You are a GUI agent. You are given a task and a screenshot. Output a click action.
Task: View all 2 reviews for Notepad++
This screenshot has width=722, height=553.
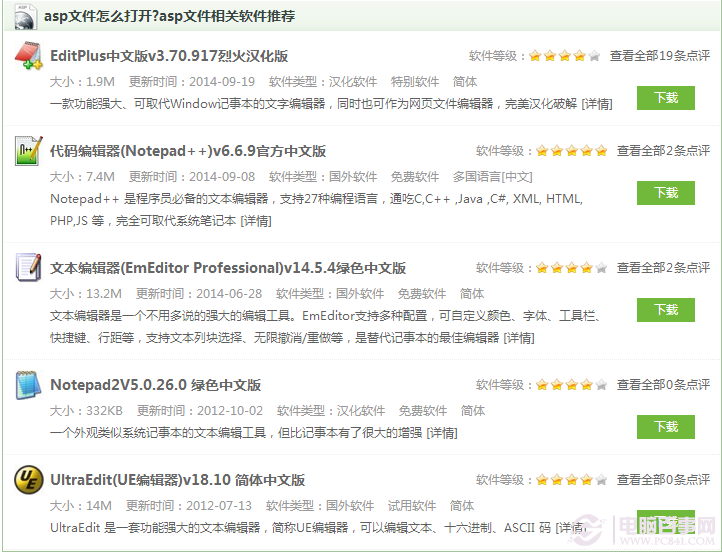[x=664, y=151]
